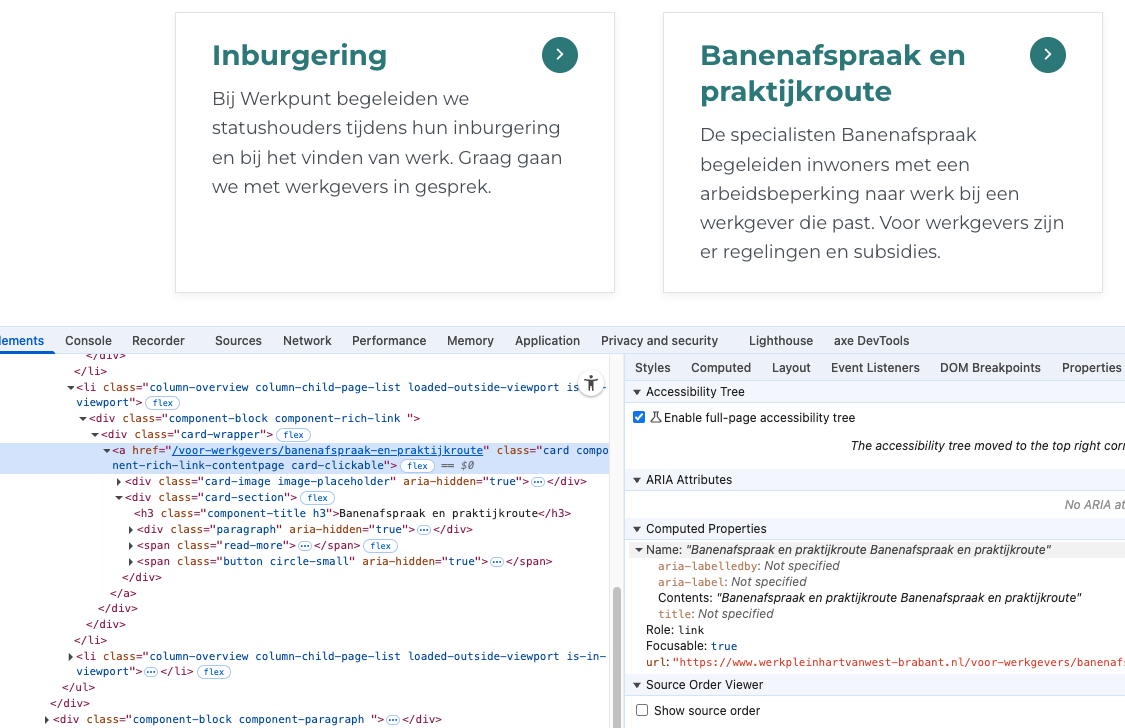
Task: Expand the component-paragraph div node
Action: (x=47, y=719)
